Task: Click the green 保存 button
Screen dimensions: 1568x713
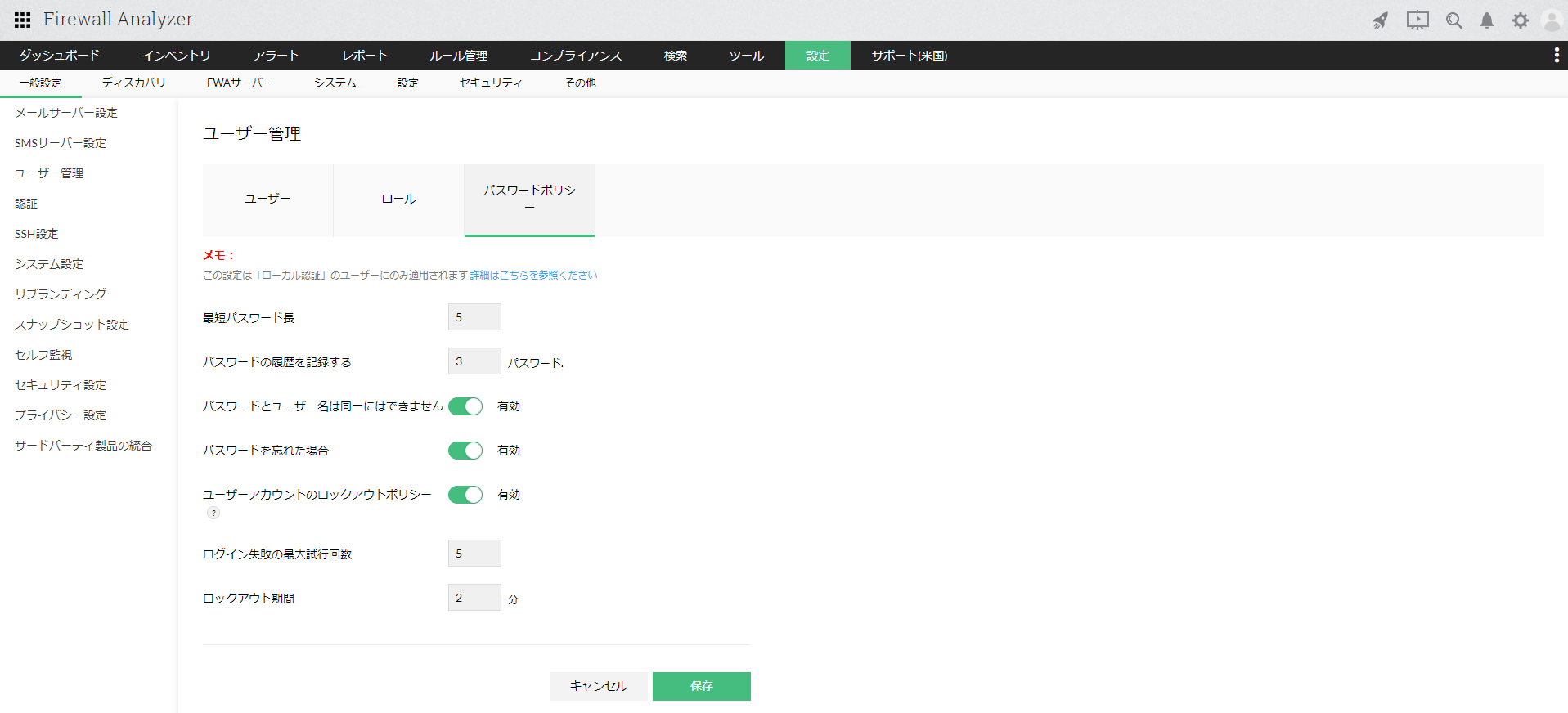Action: [702, 687]
